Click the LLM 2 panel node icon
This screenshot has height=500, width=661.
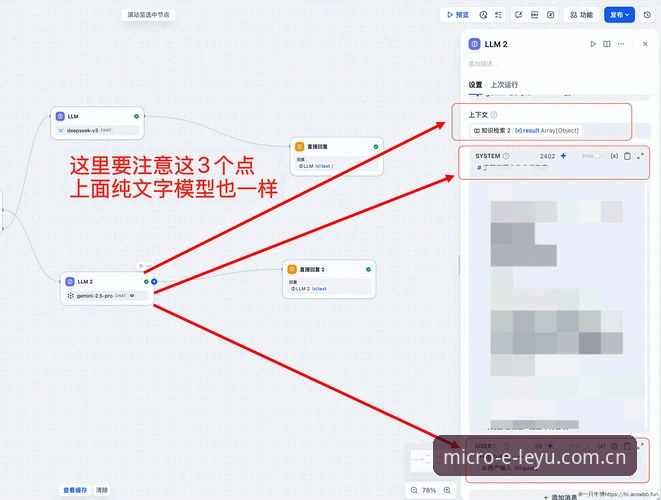[474, 44]
